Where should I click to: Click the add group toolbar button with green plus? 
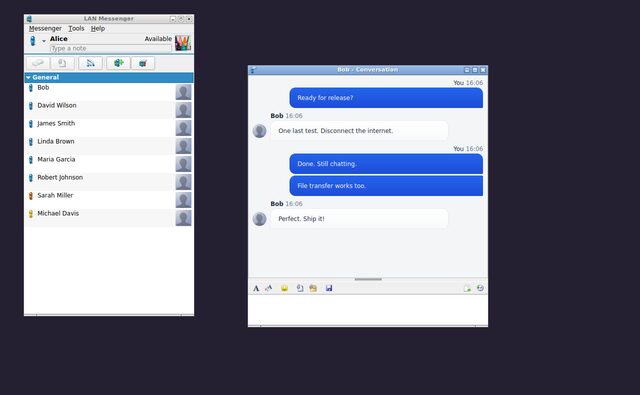click(x=118, y=63)
